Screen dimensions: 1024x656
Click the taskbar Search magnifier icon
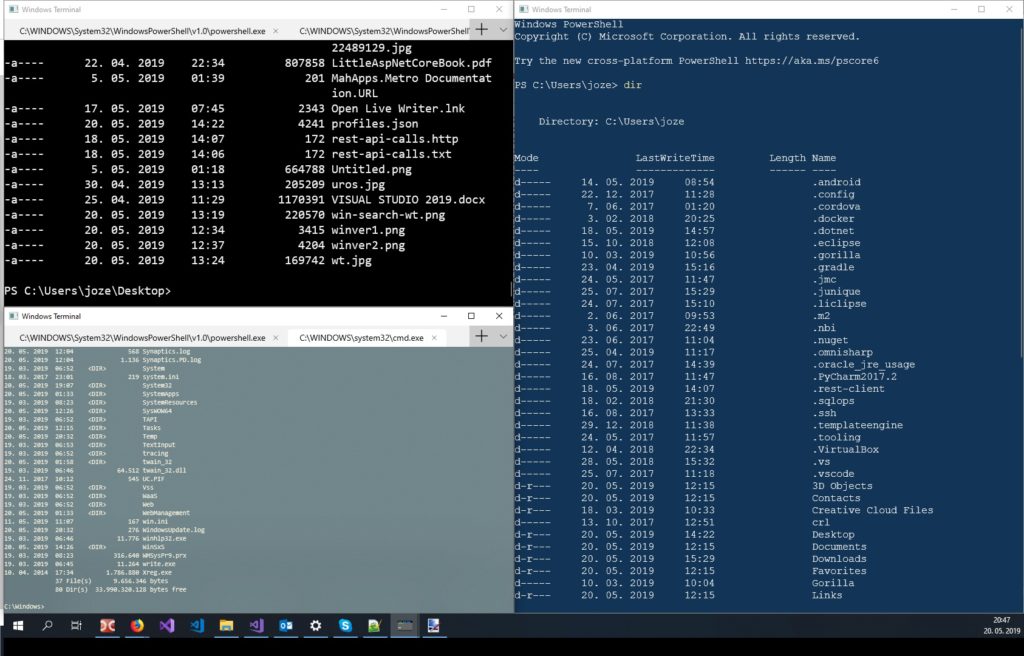[47, 626]
